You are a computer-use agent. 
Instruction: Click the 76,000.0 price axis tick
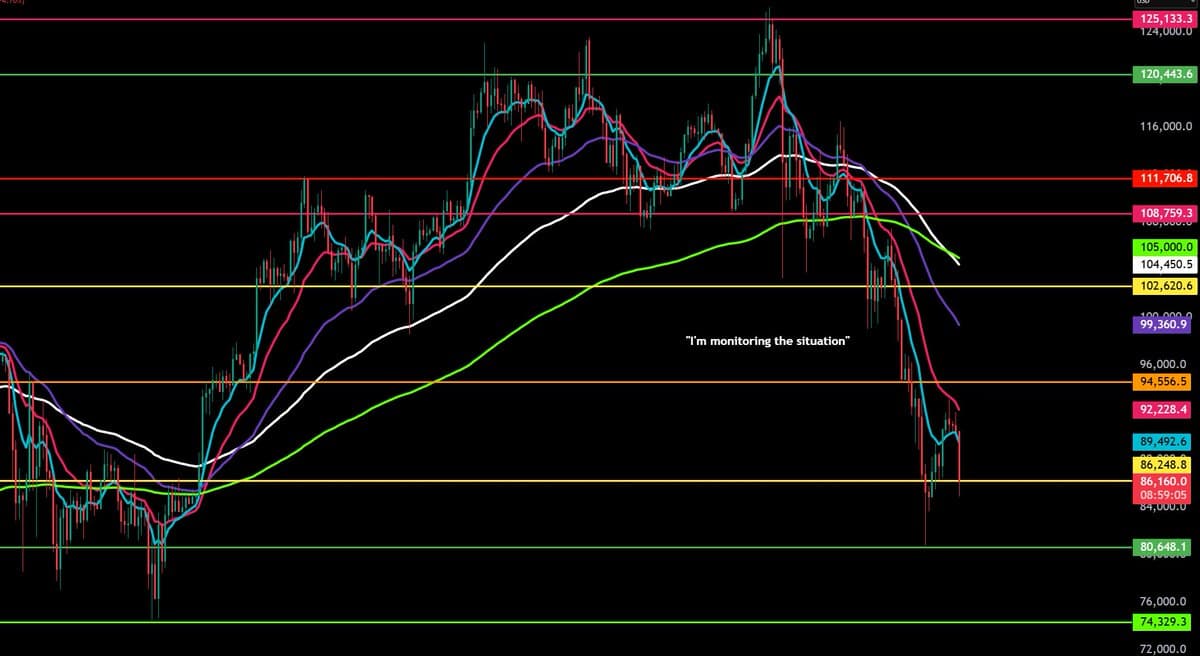1163,603
